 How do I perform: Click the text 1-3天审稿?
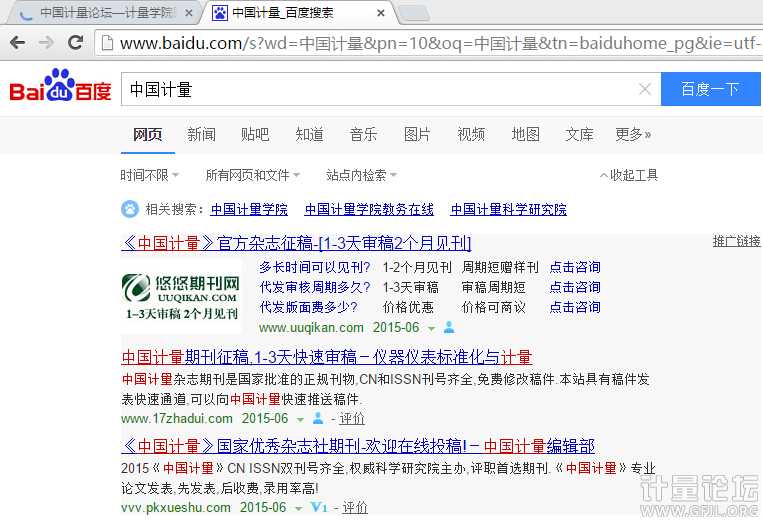(x=411, y=287)
